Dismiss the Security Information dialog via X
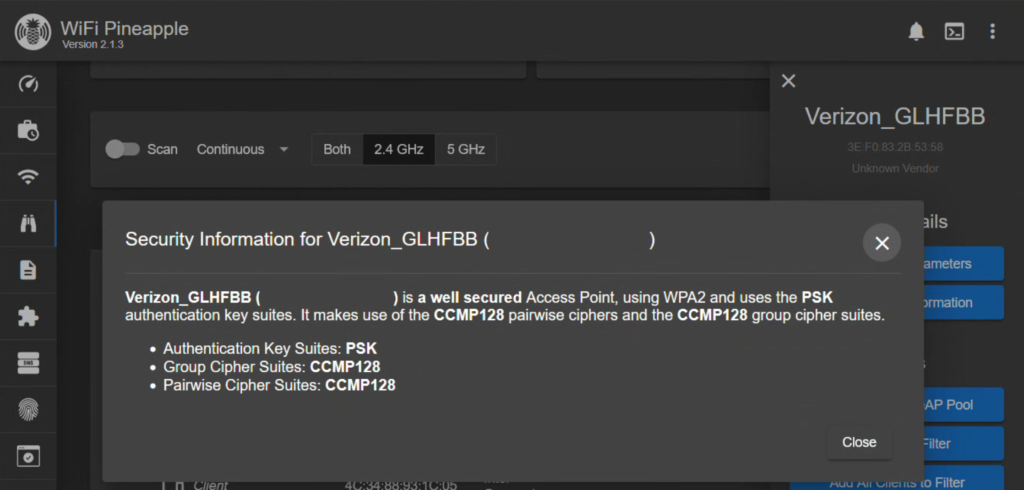Image resolution: width=1024 pixels, height=490 pixels. 882,243
